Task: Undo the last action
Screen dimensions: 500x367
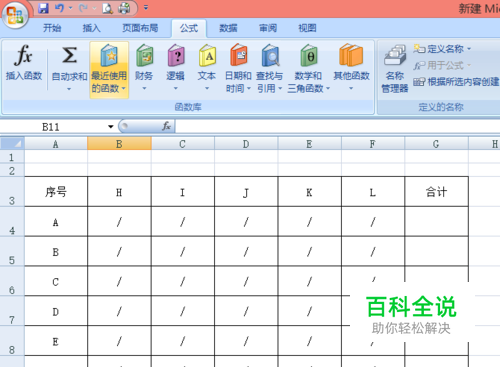Action: coord(59,8)
